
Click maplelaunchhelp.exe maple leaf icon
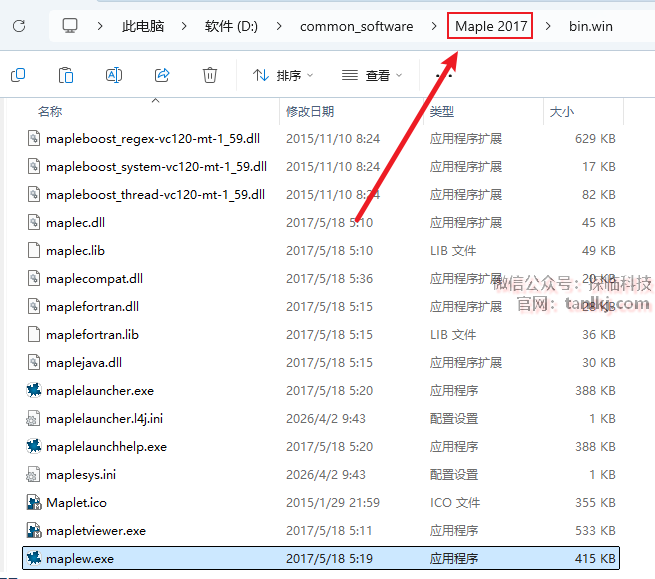pyautogui.click(x=34, y=446)
